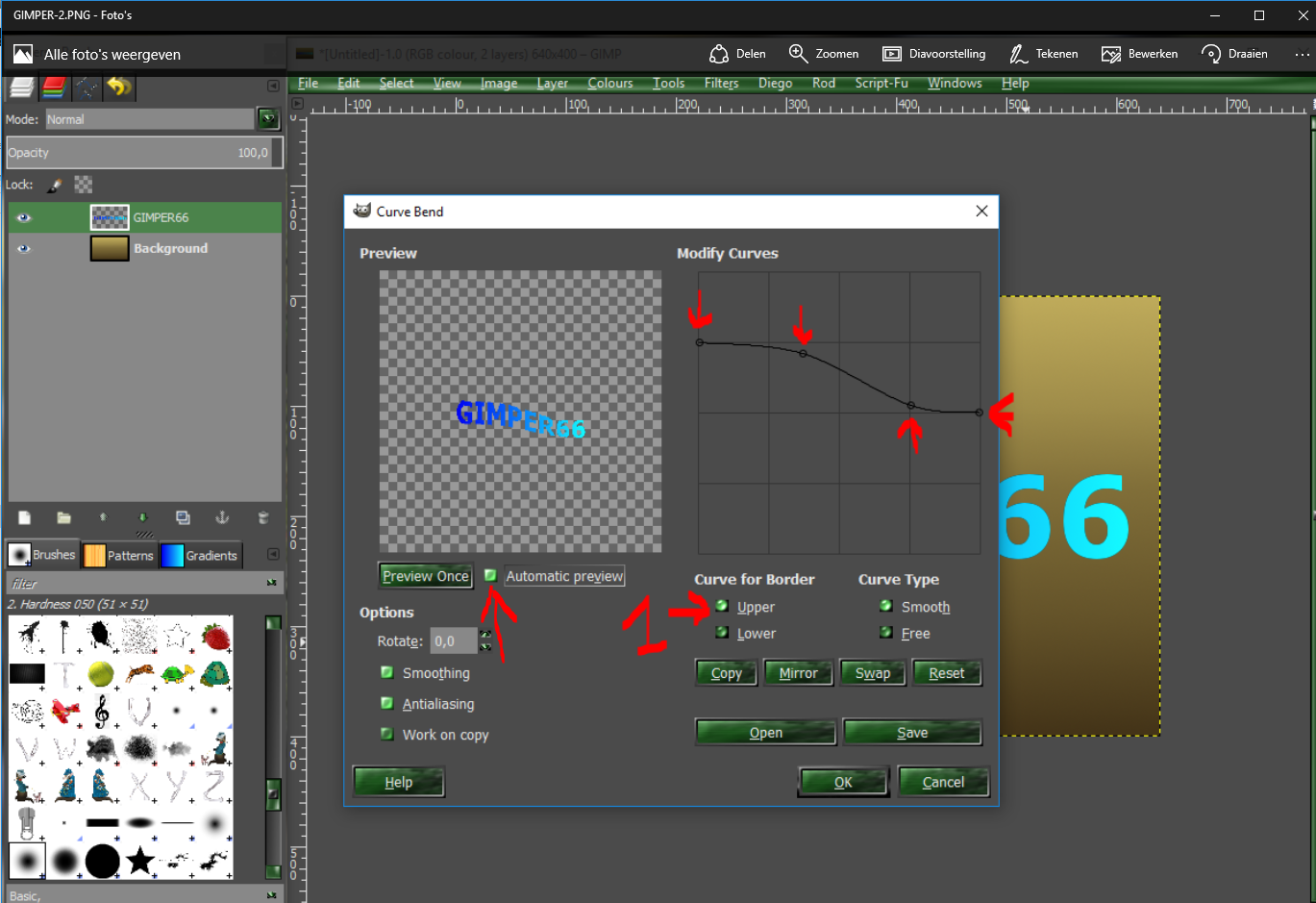This screenshot has height=903, width=1316.
Task: Select the zipper brush
Action: click(x=27, y=823)
